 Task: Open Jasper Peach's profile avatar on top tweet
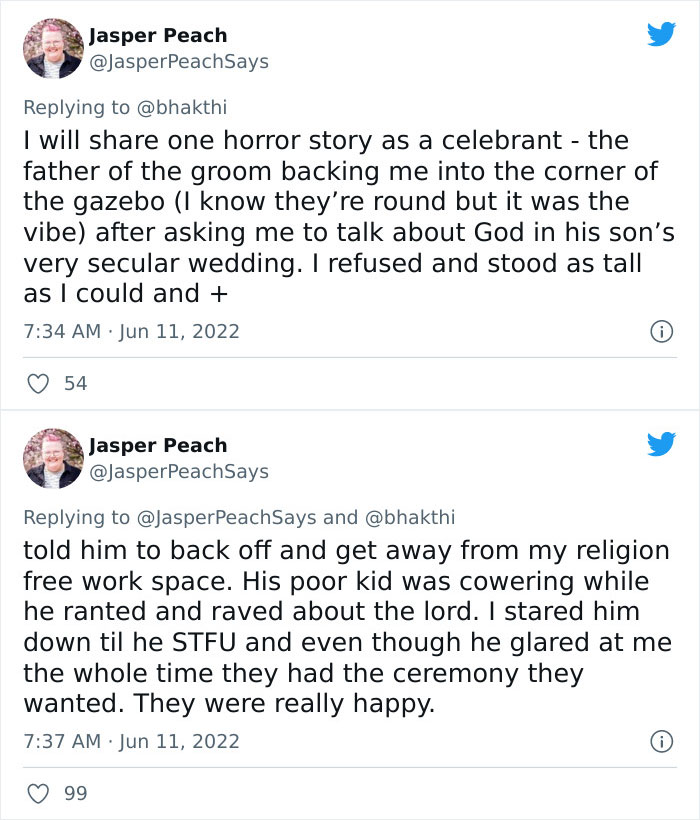[52, 48]
